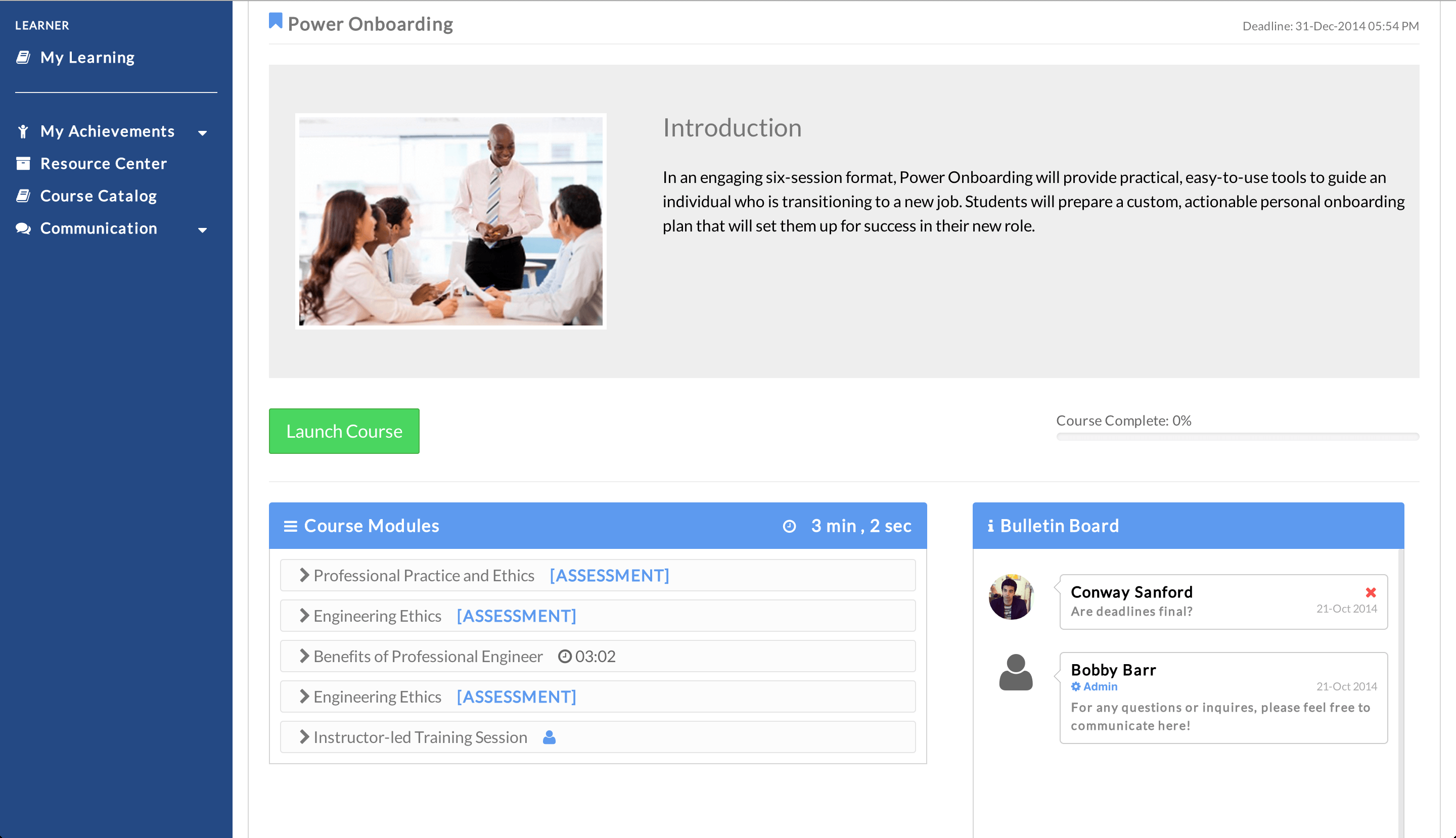This screenshot has height=838, width=1456.
Task: Click the Course Catalog book icon
Action: [x=23, y=196]
